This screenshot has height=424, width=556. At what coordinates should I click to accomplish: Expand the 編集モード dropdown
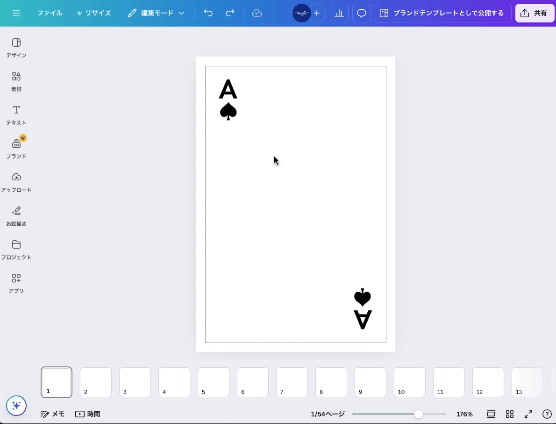(x=156, y=13)
